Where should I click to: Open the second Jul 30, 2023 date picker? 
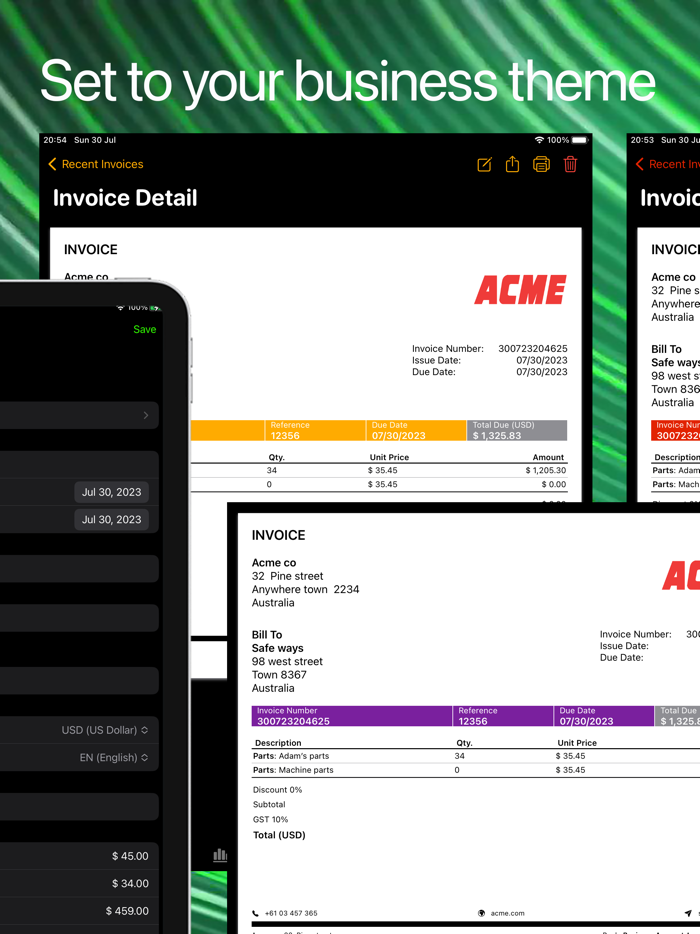click(111, 520)
